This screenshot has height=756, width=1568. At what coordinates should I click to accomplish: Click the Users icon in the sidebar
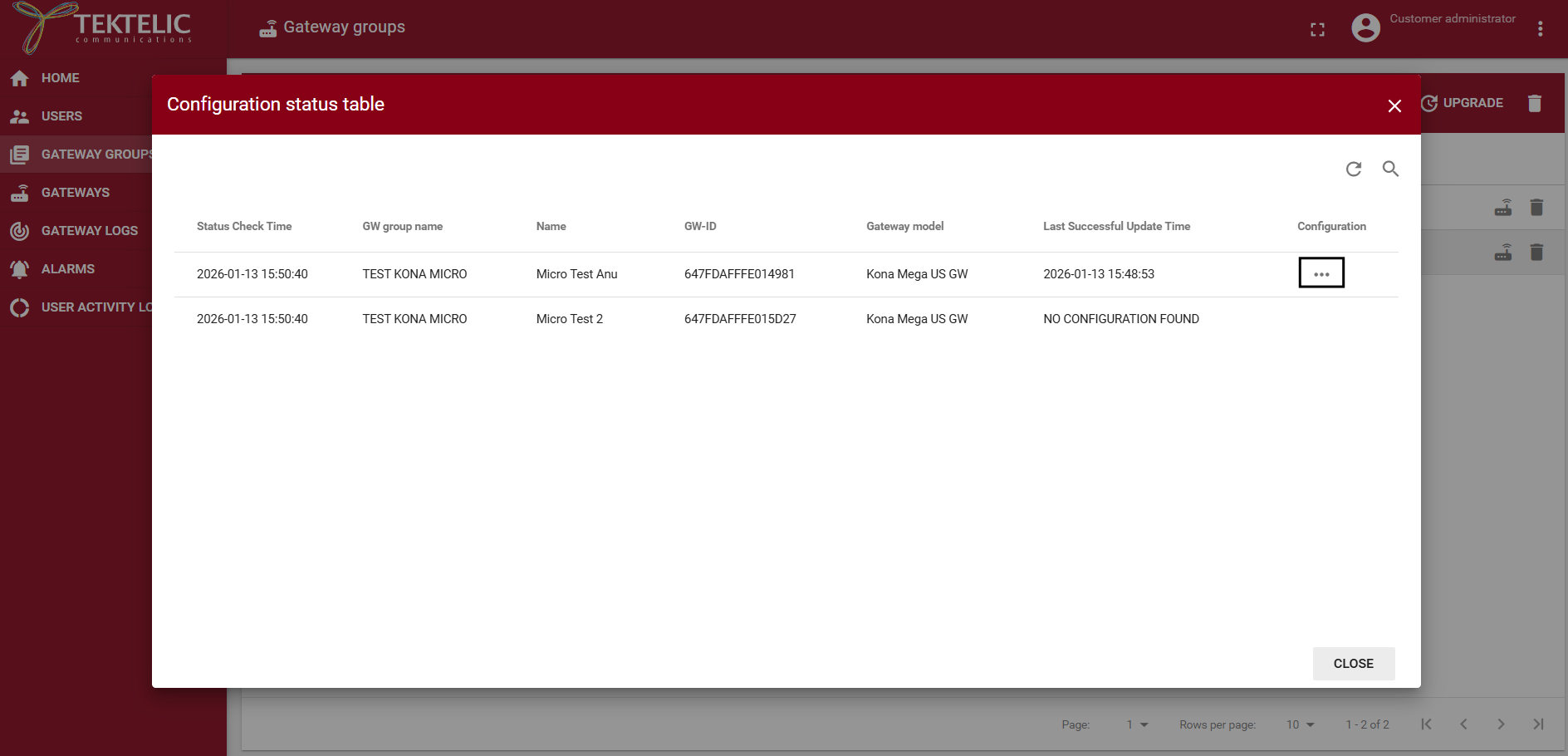coord(20,116)
